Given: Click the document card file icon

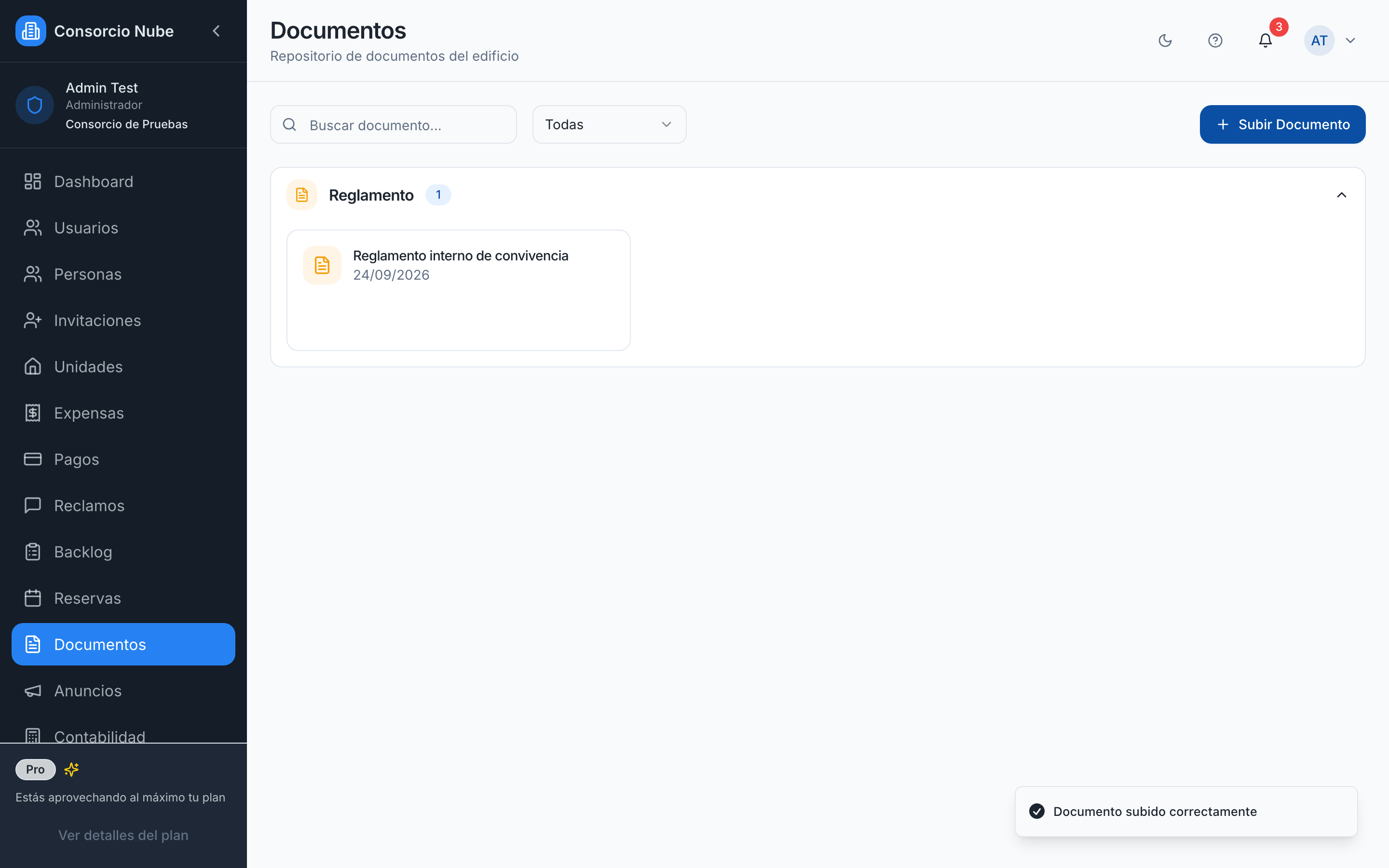Looking at the screenshot, I should (x=322, y=265).
